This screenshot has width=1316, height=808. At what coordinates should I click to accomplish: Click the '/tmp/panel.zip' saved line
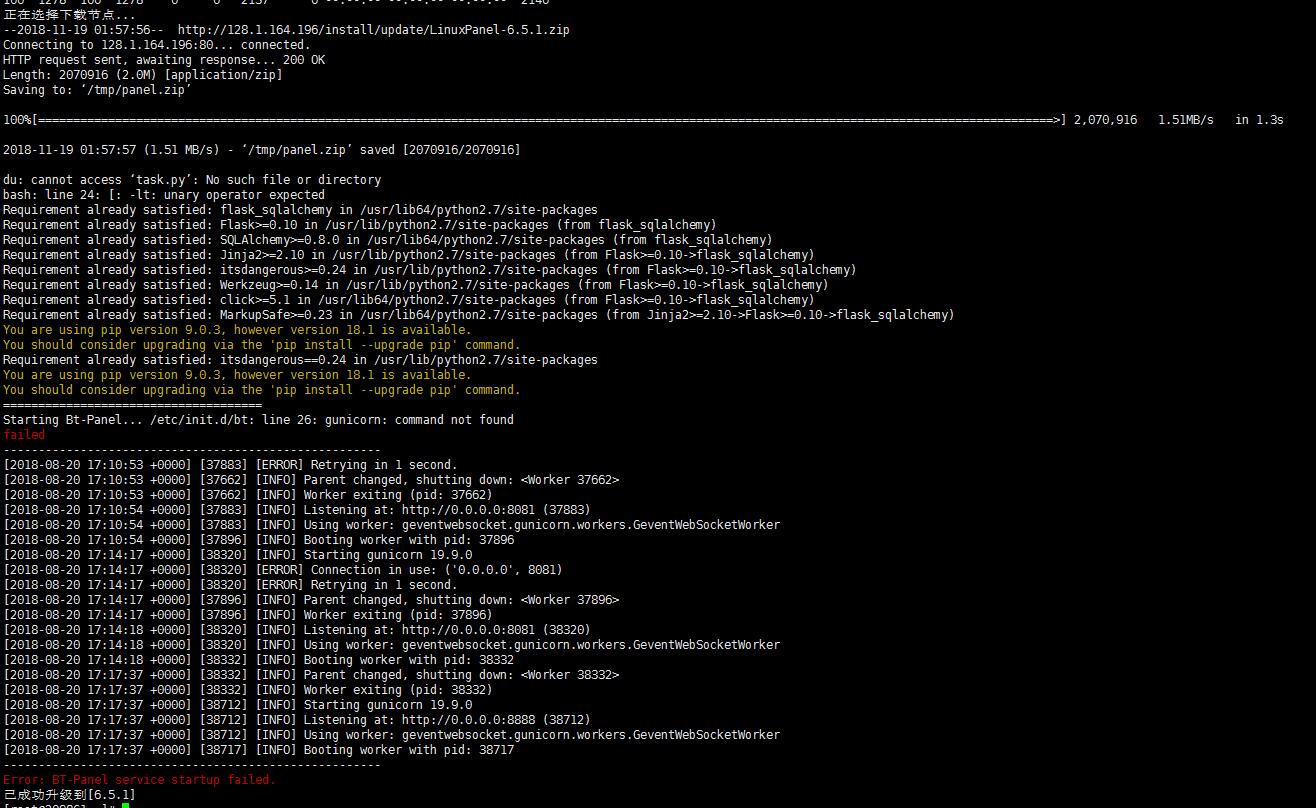coord(262,150)
